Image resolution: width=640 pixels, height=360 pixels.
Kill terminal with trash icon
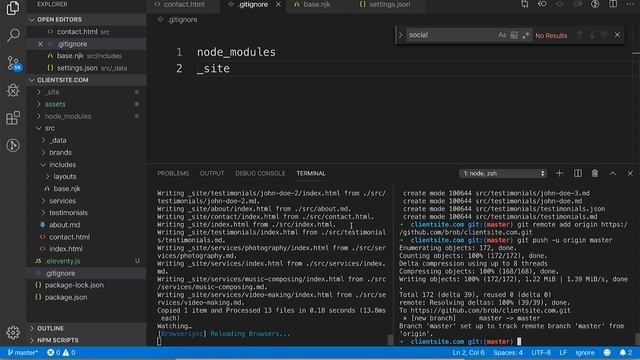[595, 173]
